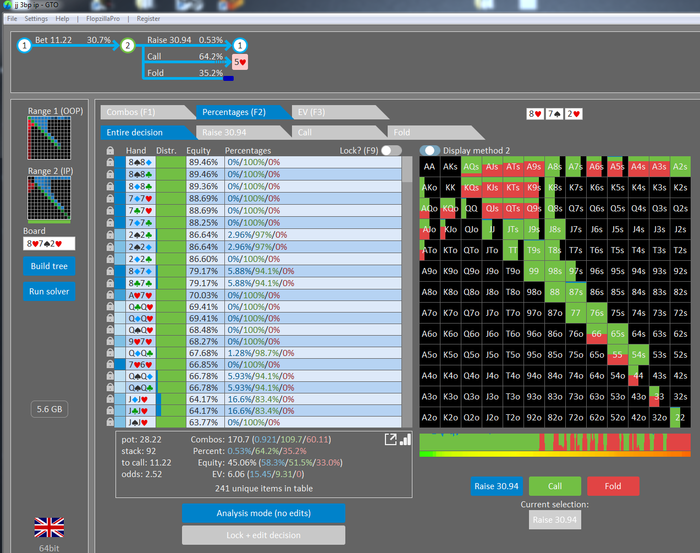
Task: Click the red Fold action button
Action: tap(613, 486)
